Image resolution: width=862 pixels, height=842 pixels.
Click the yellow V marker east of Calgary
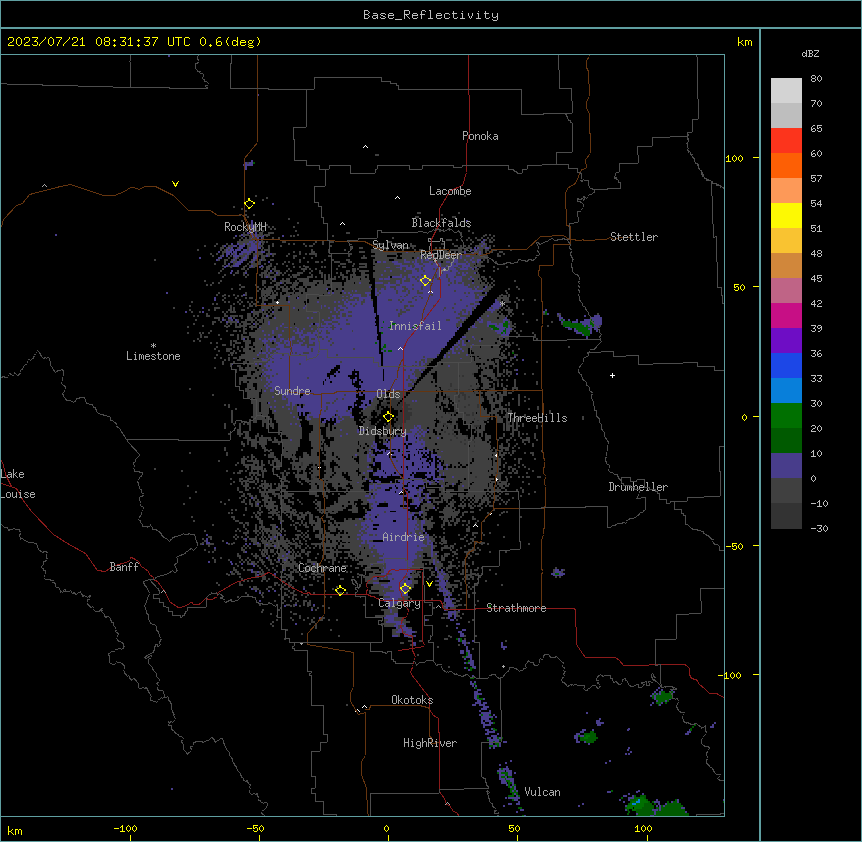tap(429, 584)
